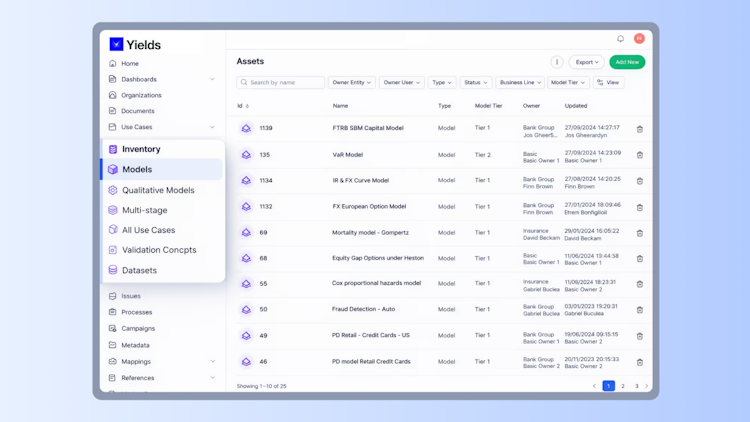Screen dimensions: 750x422
Task: Delete the FTRB SBM Capital Model row
Action: pyautogui.click(x=640, y=129)
